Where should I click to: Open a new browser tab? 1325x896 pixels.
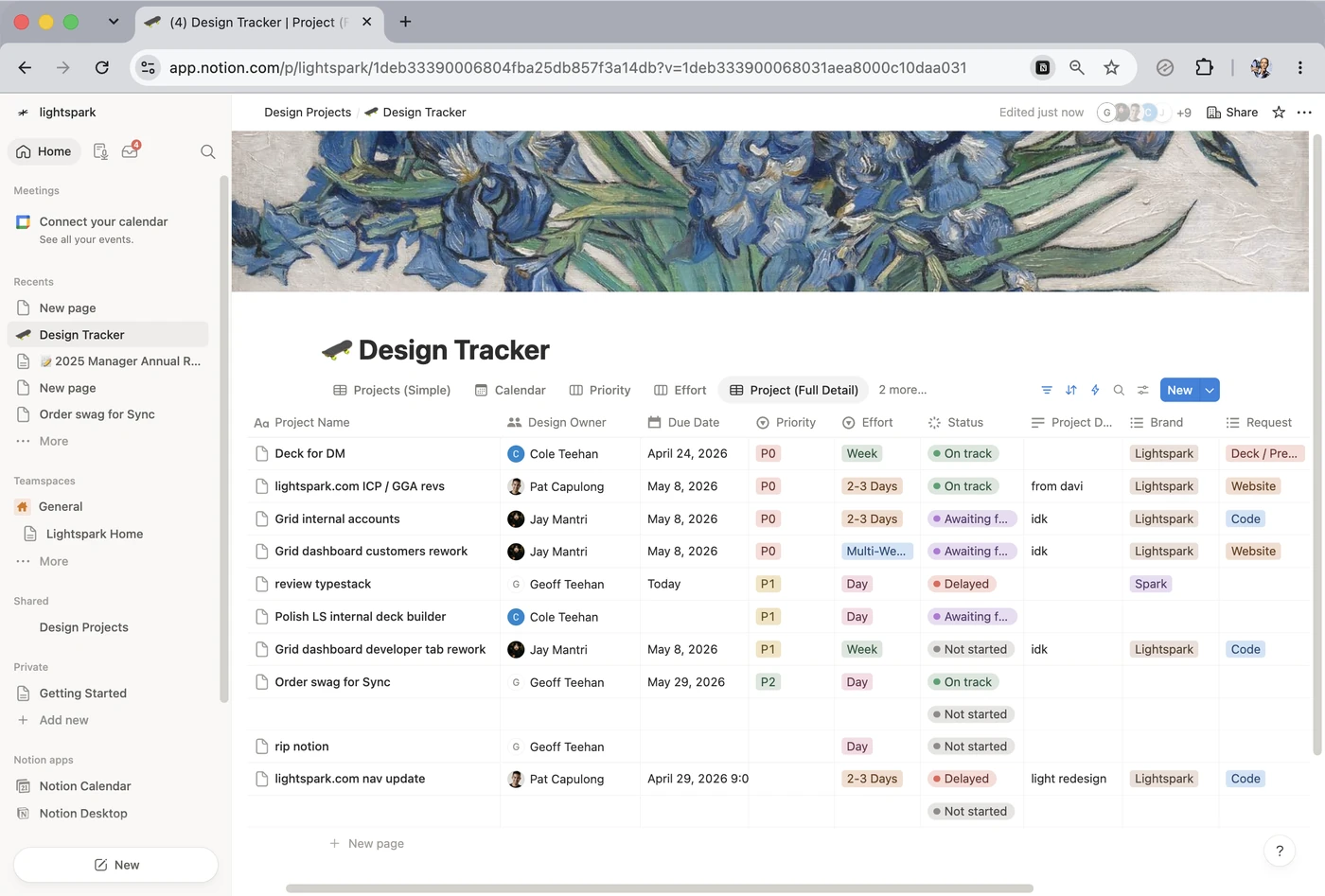(405, 22)
